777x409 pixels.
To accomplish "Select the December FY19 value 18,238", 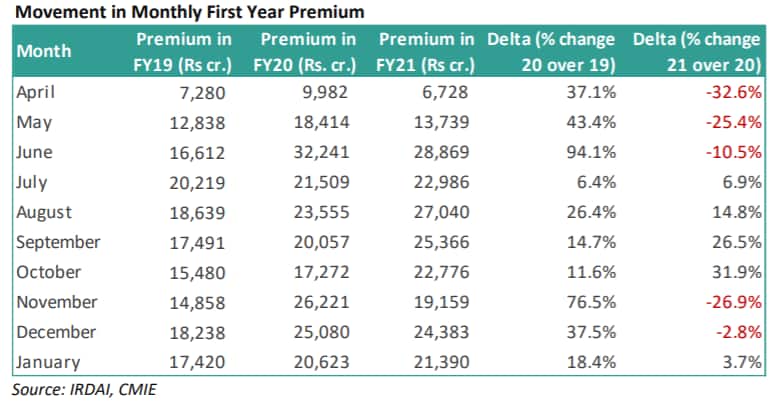I will click(204, 332).
